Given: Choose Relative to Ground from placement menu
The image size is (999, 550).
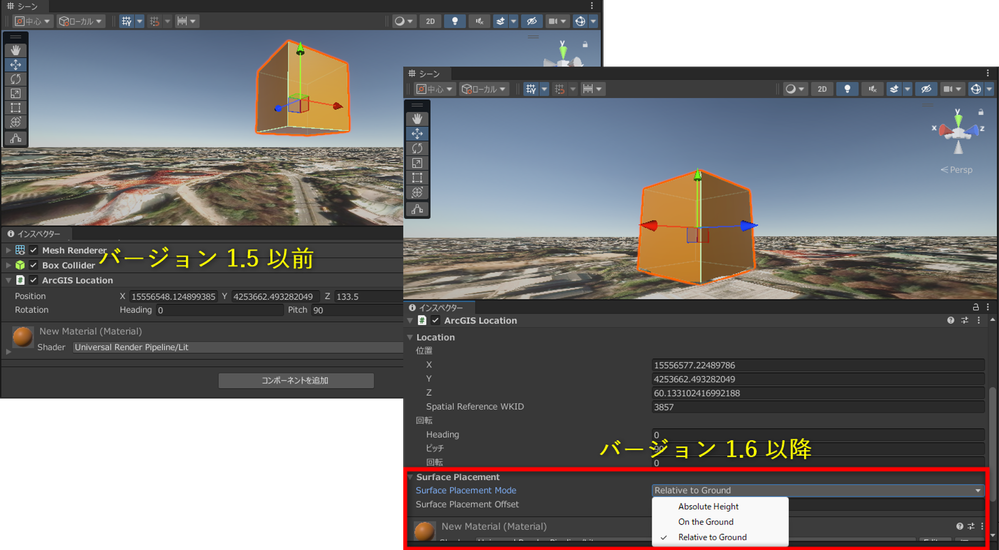Looking at the screenshot, I should [720, 537].
